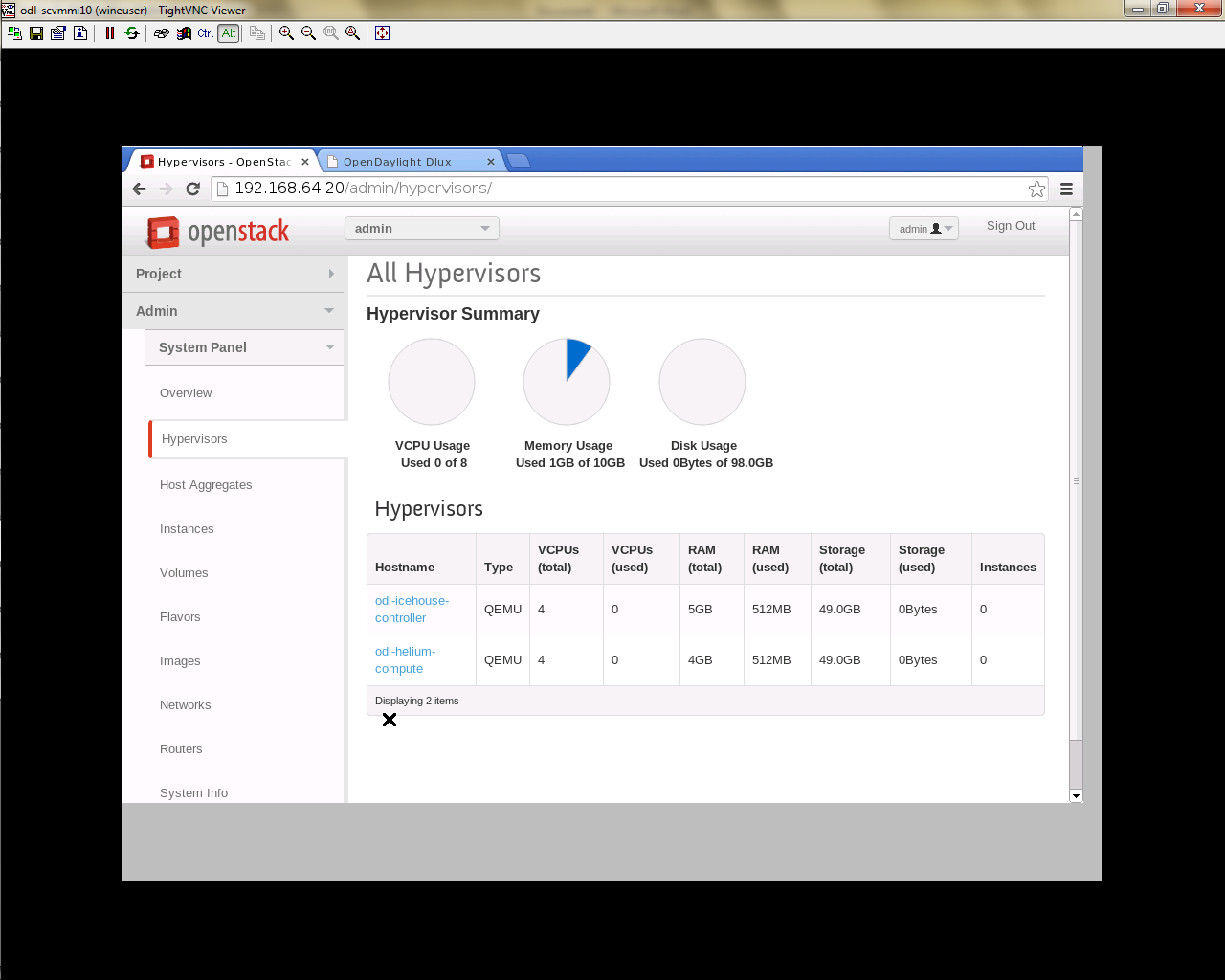The image size is (1225, 980).
Task: Click 'Used 0Bytes of 98.0GB' text
Action: point(706,463)
